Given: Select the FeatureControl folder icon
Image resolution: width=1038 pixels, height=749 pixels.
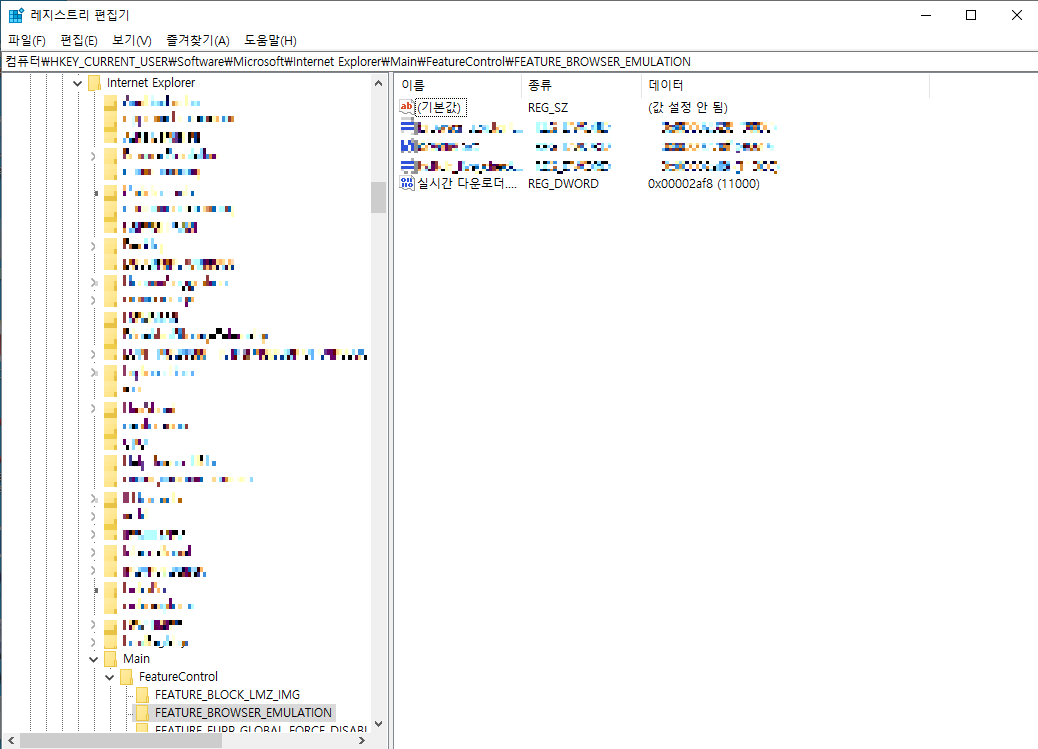Looking at the screenshot, I should 126,677.
